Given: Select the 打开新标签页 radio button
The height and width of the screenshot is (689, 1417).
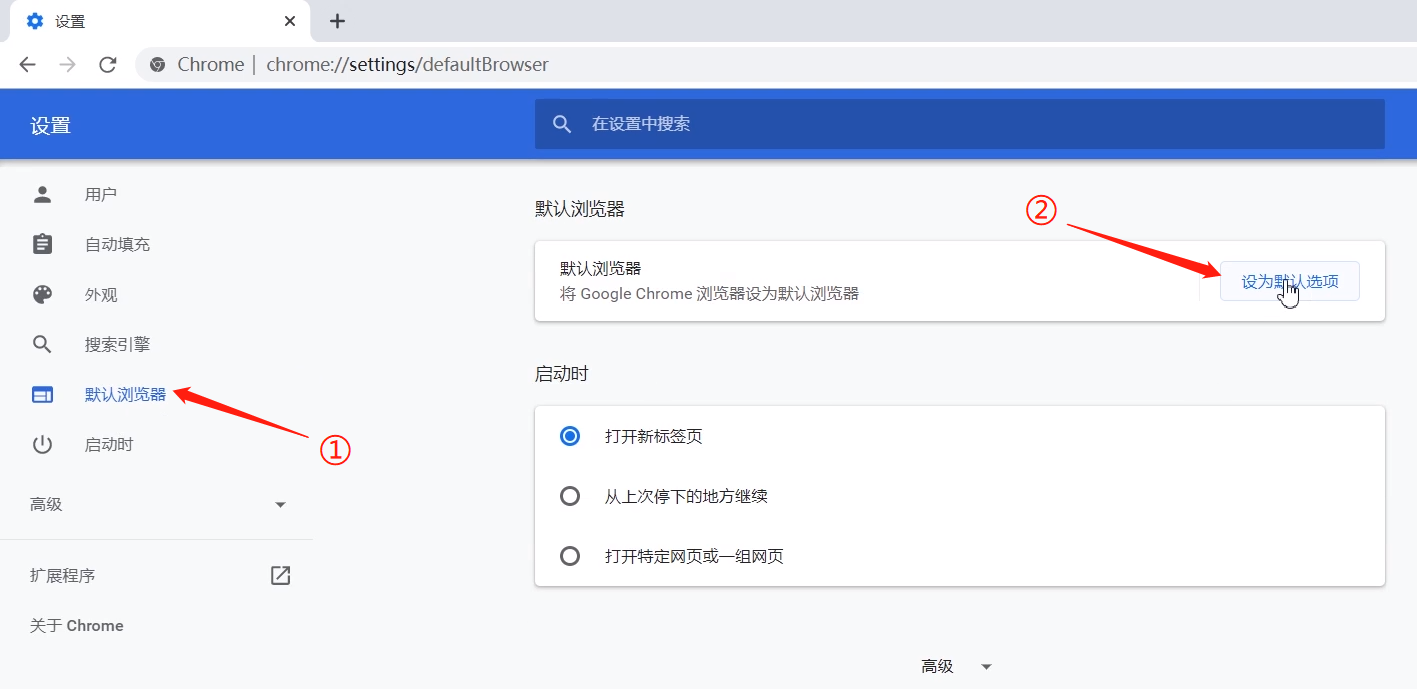Looking at the screenshot, I should 570,436.
